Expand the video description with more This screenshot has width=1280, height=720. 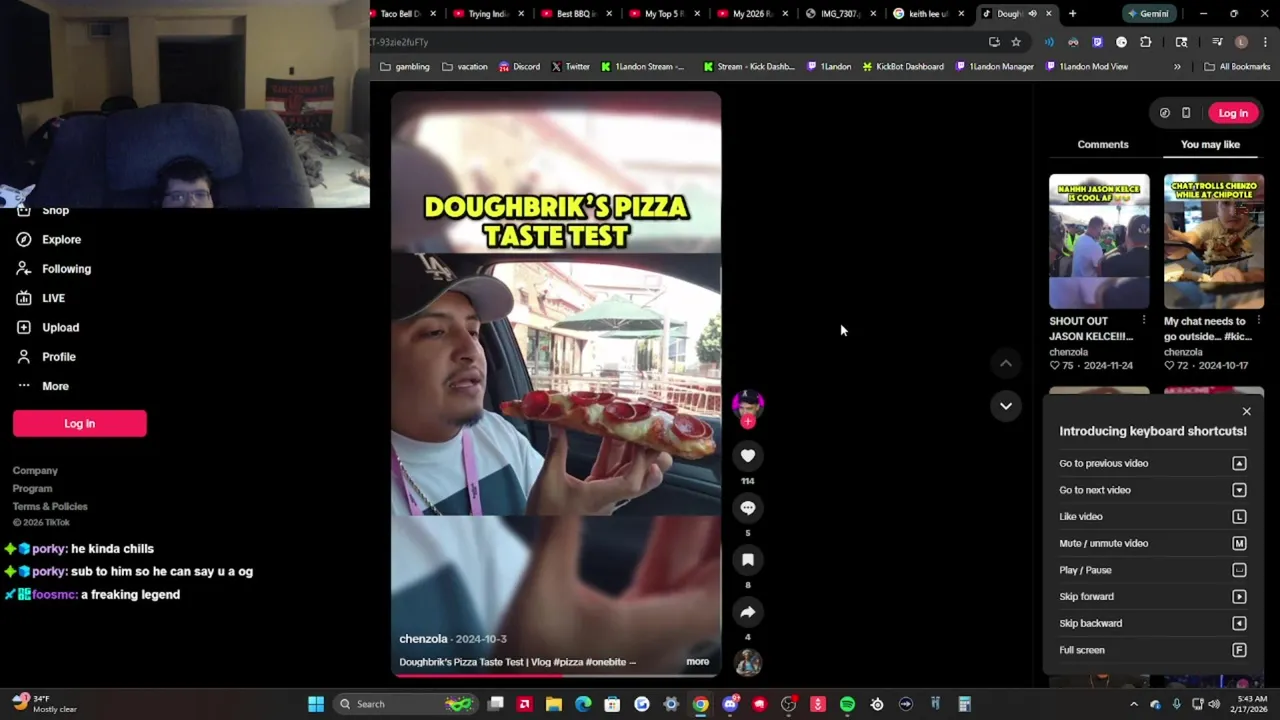697,662
